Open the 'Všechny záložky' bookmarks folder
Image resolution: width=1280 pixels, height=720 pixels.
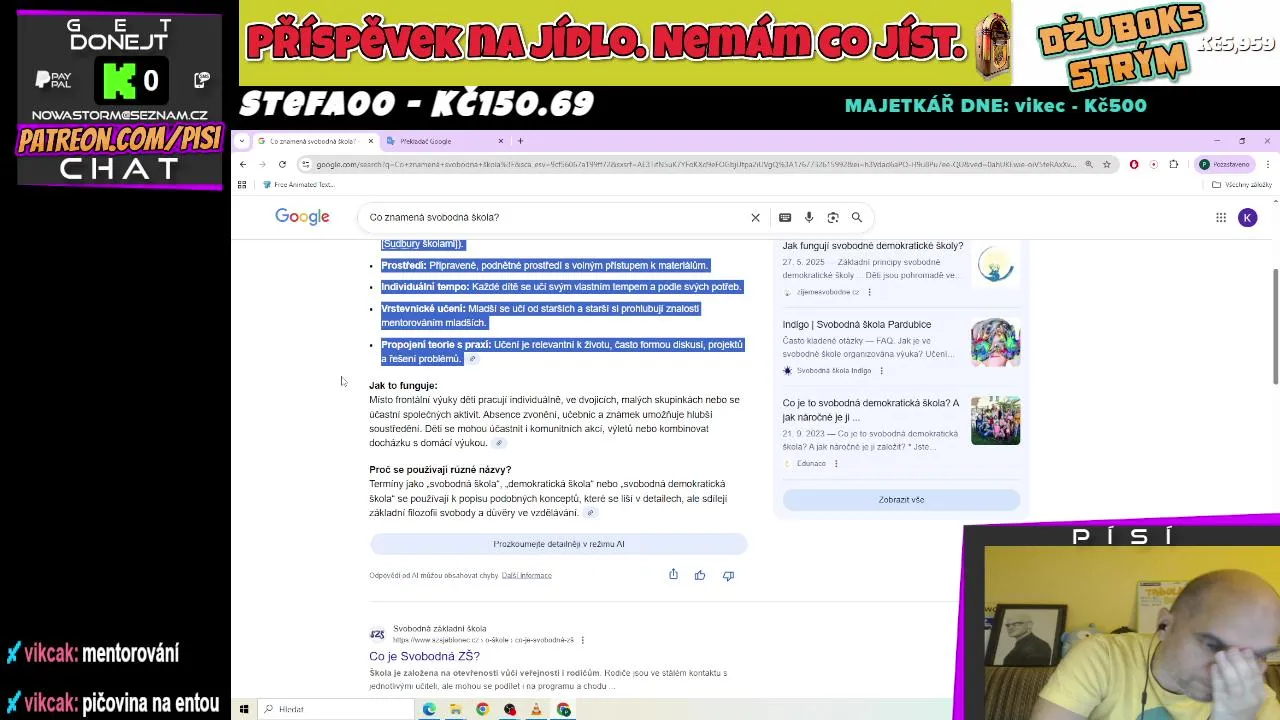point(1241,185)
